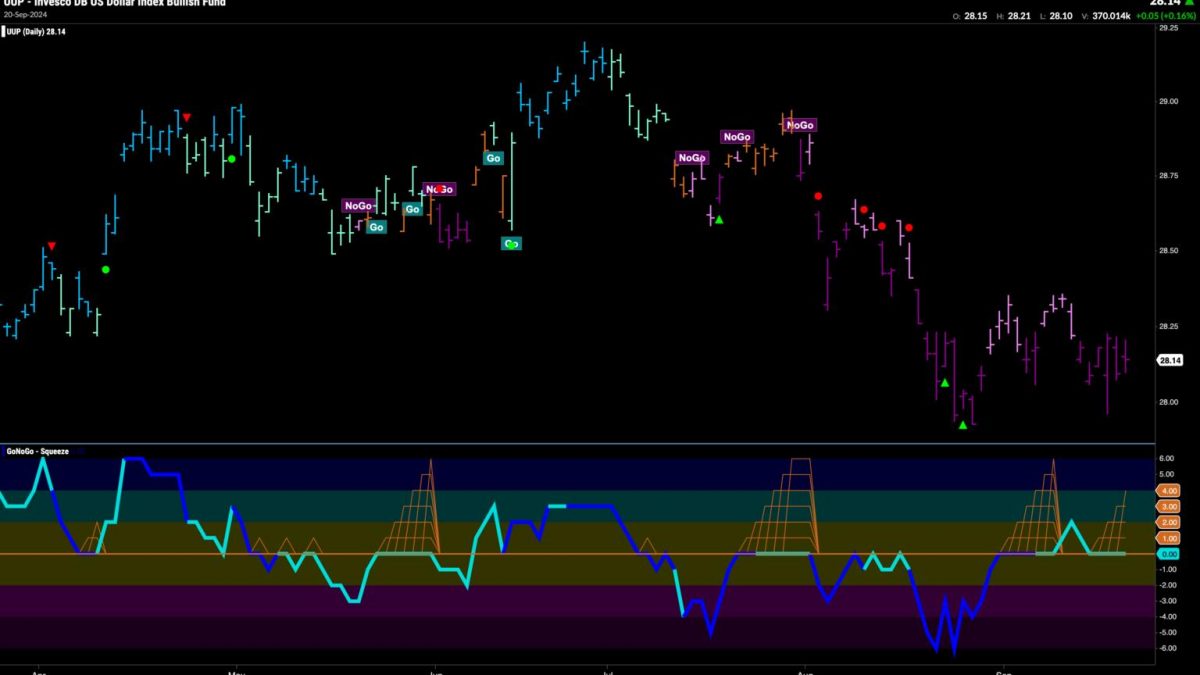
Task: Click the red down-triangle above the first blue bars
Action: 52,246
